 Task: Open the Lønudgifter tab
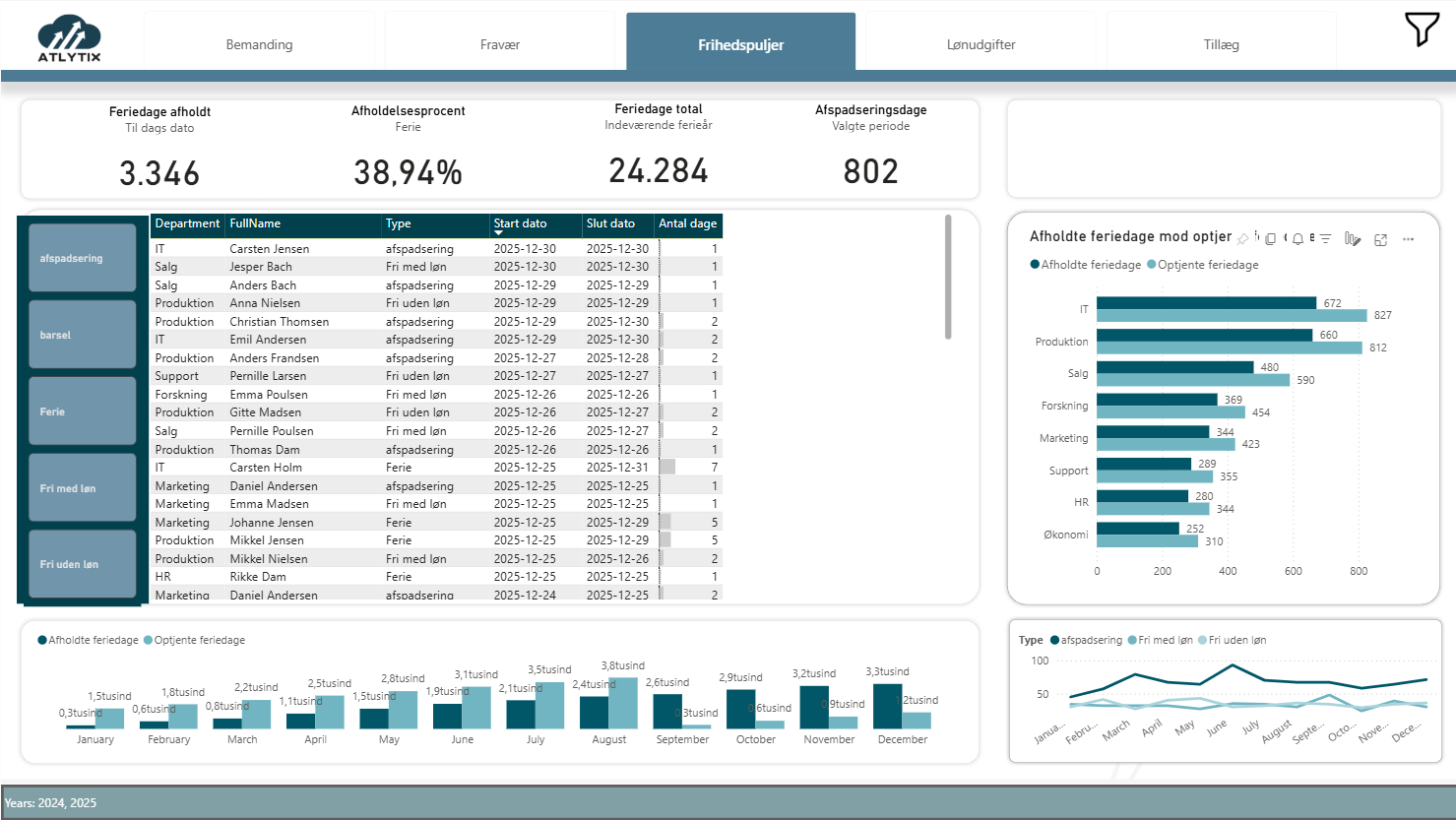click(981, 44)
